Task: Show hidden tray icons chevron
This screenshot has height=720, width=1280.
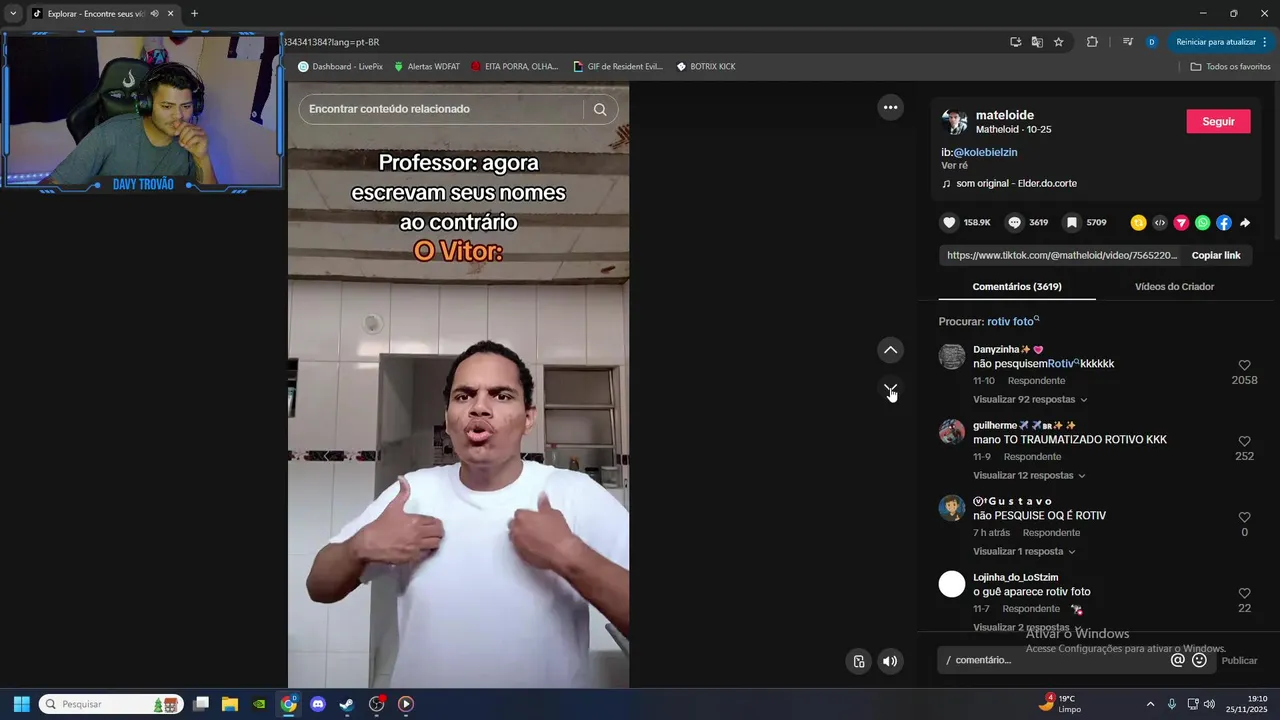Action: coord(1150,704)
